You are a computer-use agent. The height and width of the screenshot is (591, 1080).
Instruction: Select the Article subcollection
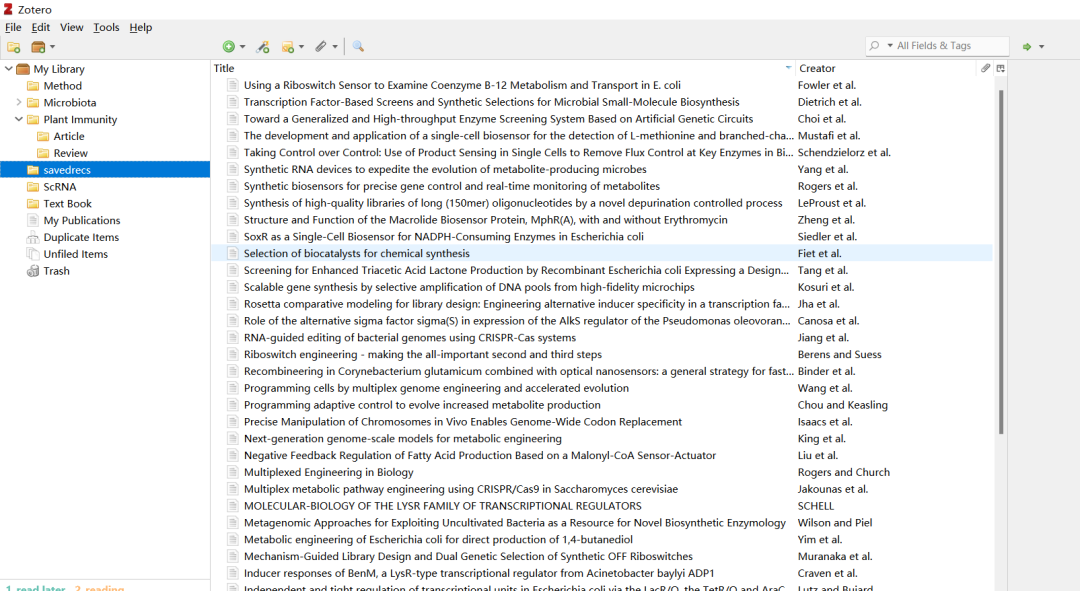[69, 136]
